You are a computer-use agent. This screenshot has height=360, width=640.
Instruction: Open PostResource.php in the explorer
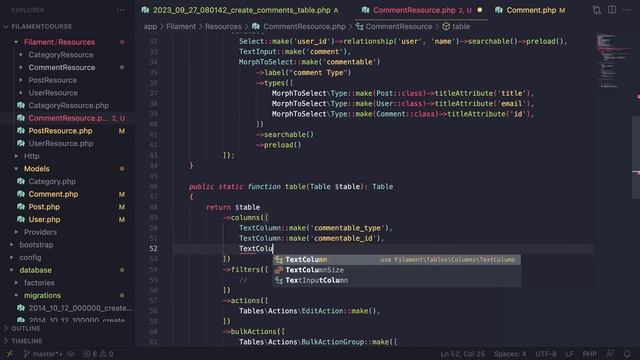pos(60,131)
